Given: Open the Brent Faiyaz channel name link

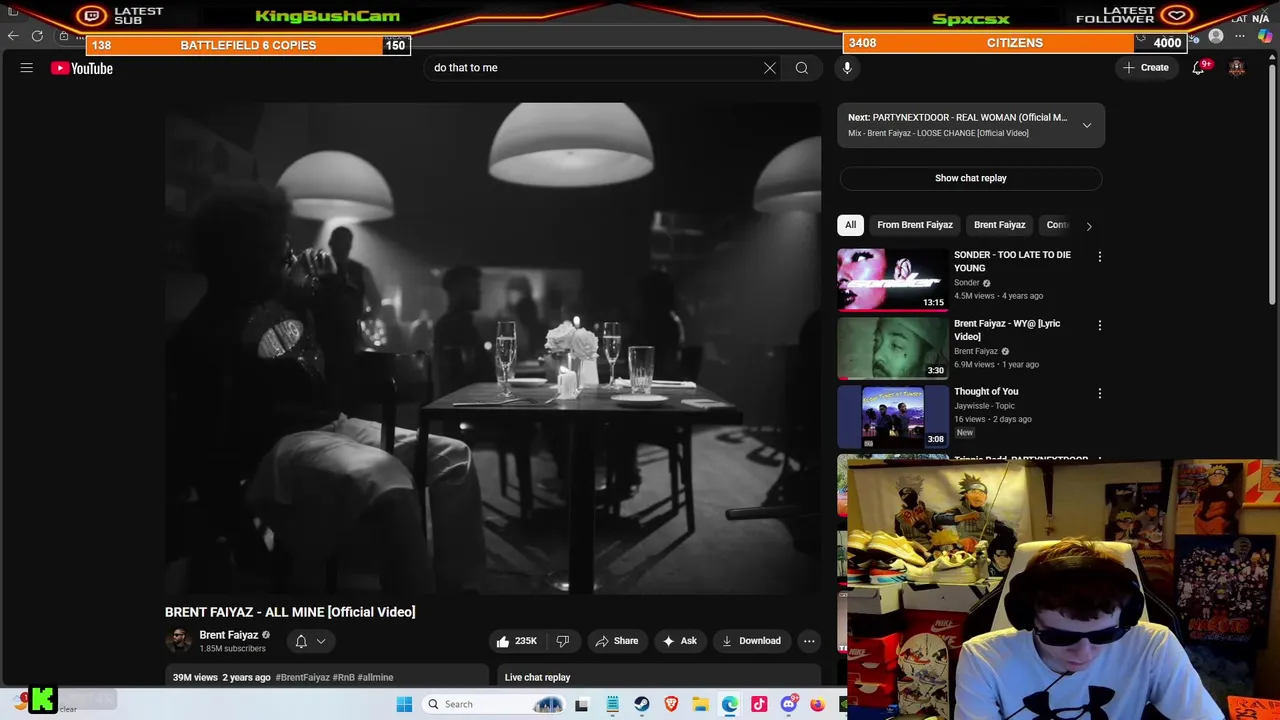Looking at the screenshot, I should click(228, 635).
